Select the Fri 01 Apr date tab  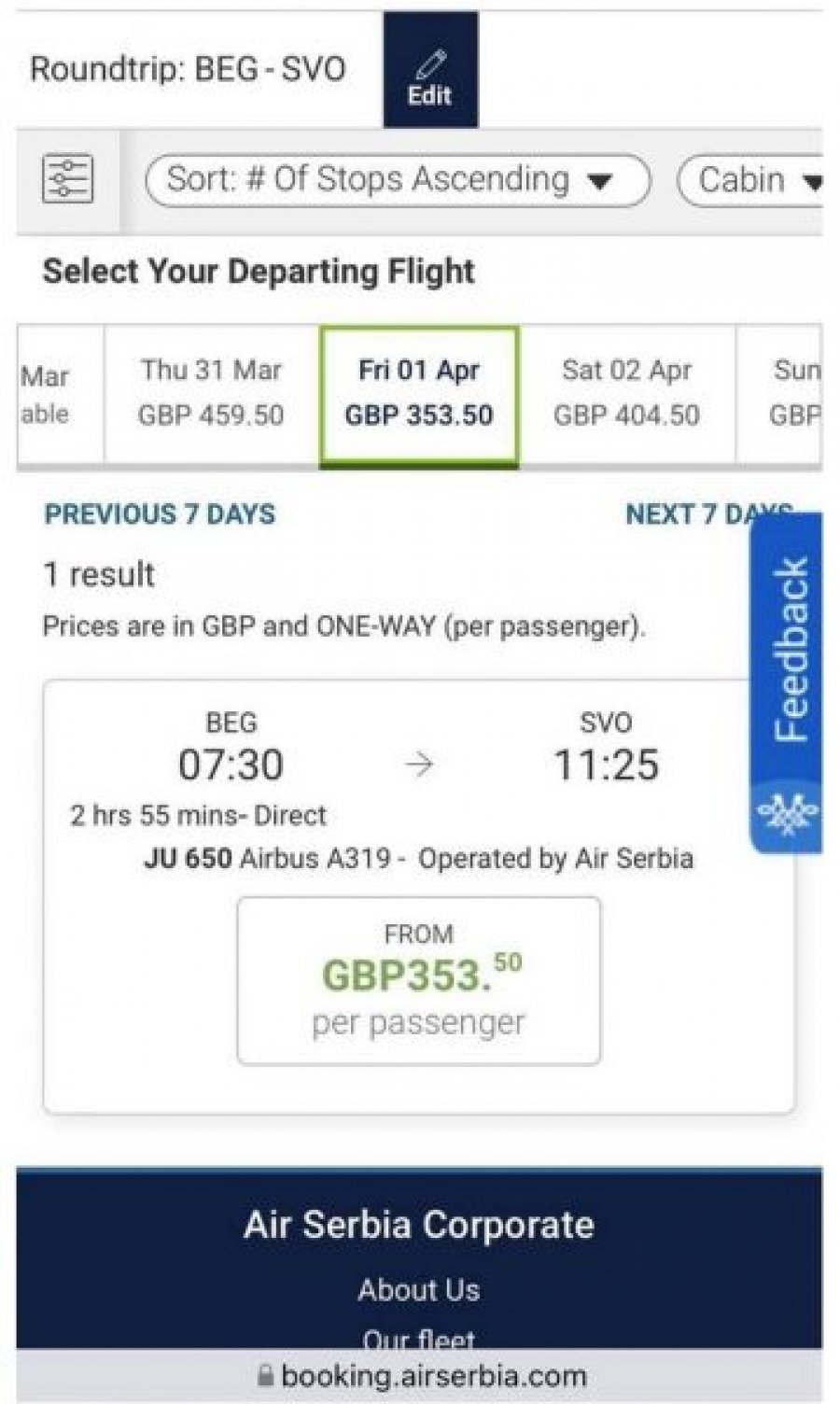coord(419,394)
